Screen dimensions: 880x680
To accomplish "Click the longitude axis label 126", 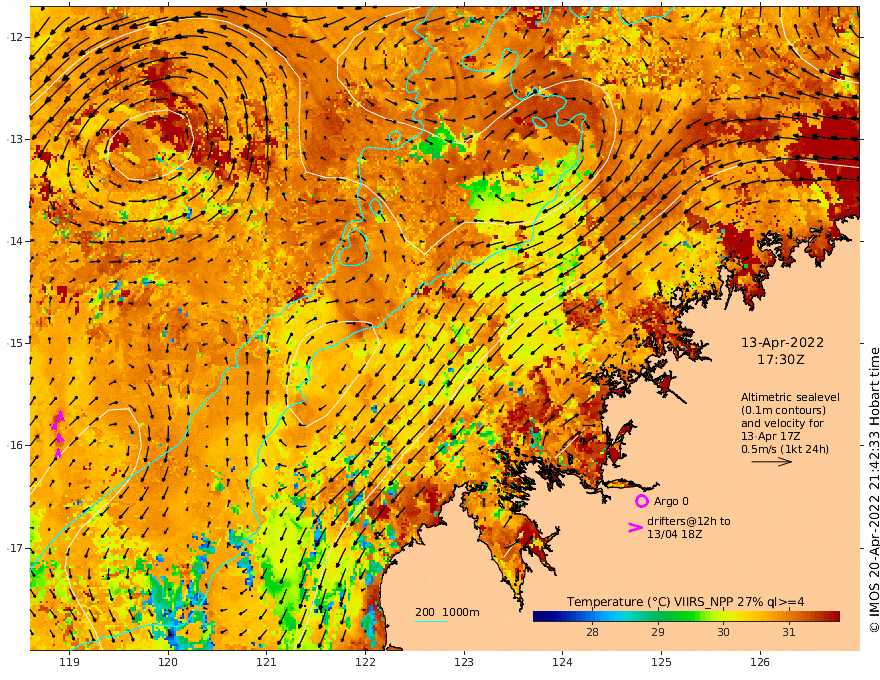I will (x=760, y=663).
